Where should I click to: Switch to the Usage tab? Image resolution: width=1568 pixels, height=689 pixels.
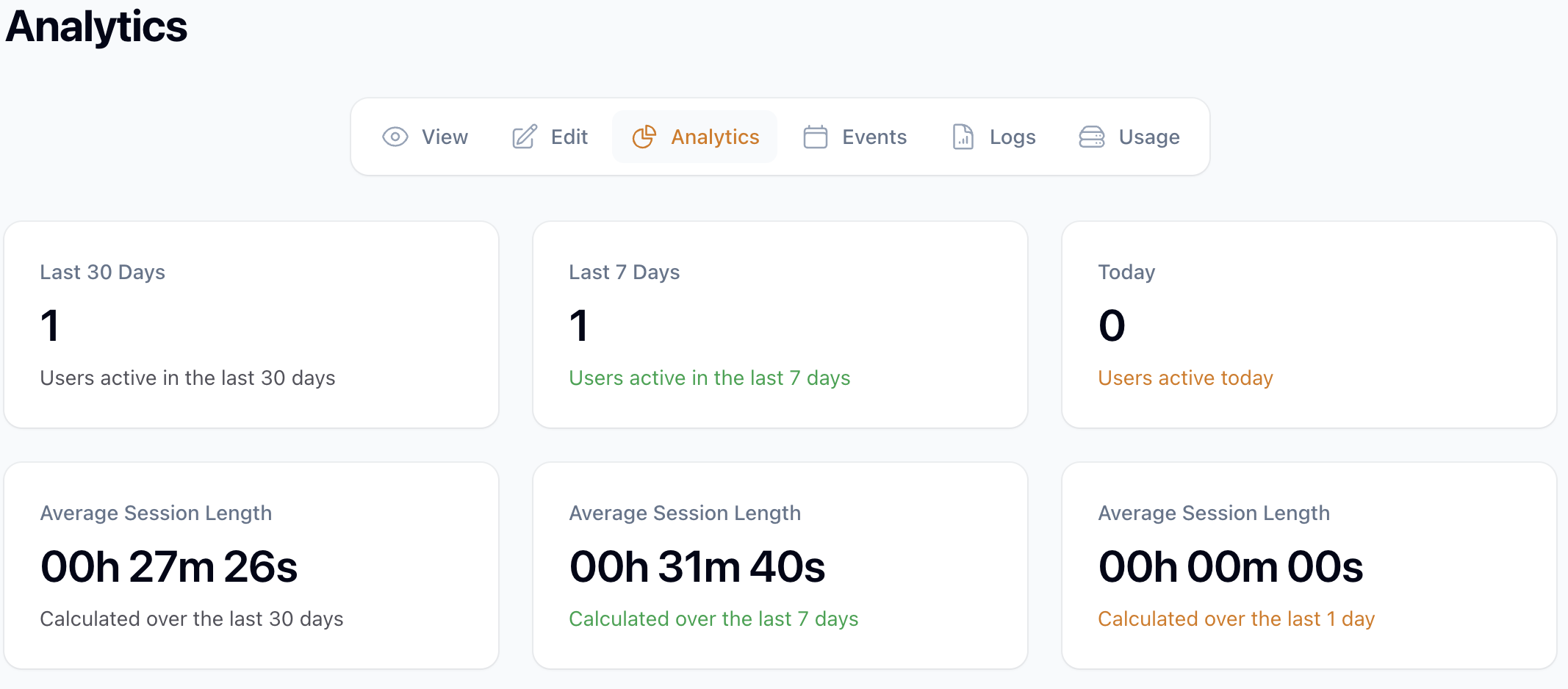(x=1148, y=137)
